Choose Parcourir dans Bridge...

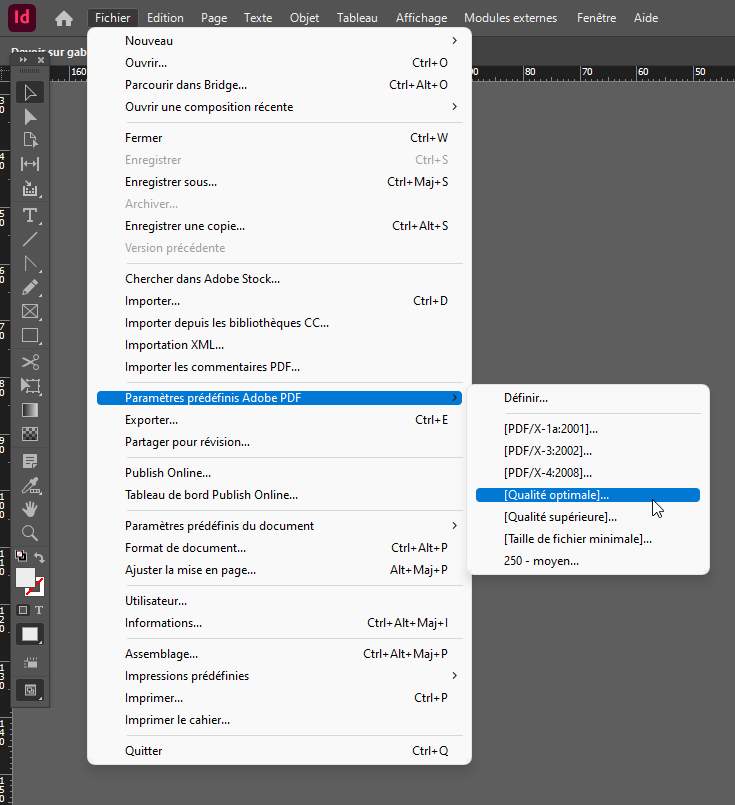[279, 85]
